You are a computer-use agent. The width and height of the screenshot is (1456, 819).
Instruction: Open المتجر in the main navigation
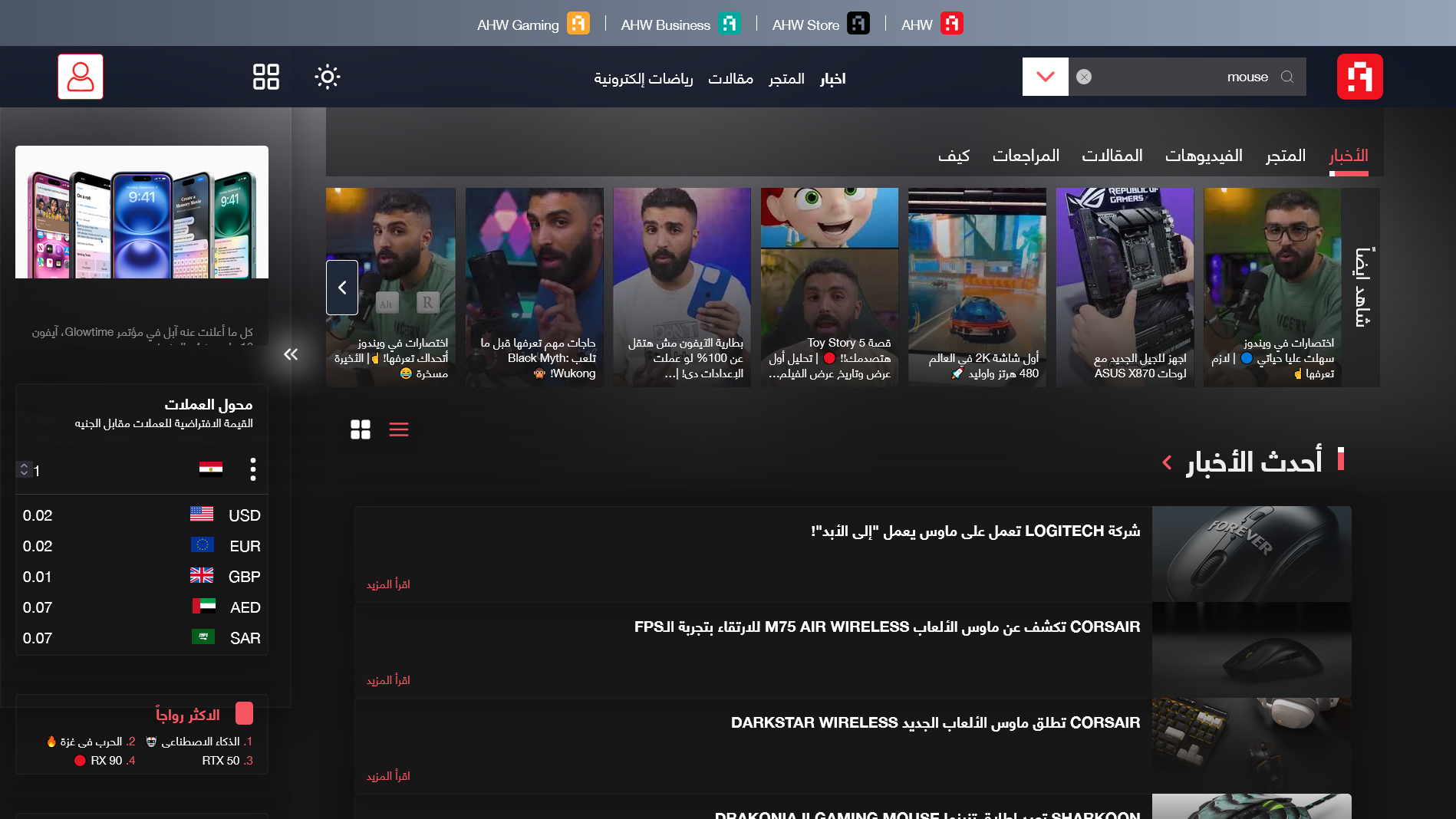[786, 79]
